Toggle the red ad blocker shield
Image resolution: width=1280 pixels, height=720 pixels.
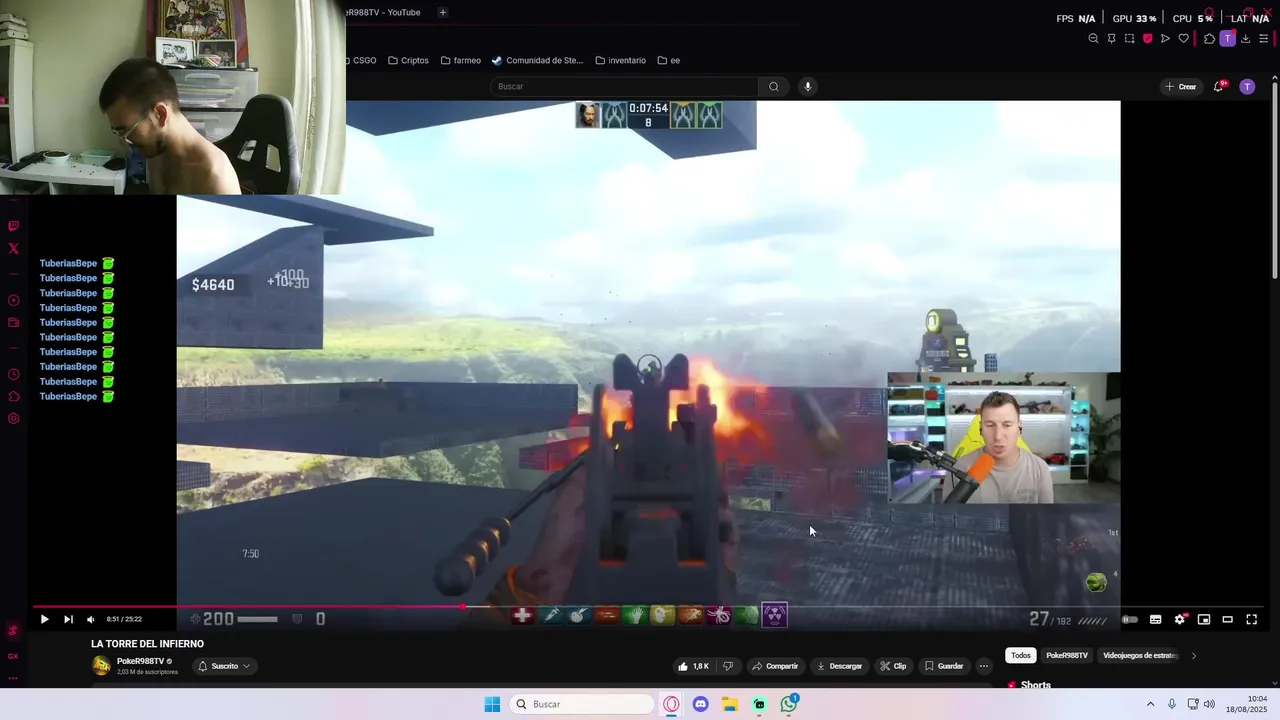tap(1147, 38)
